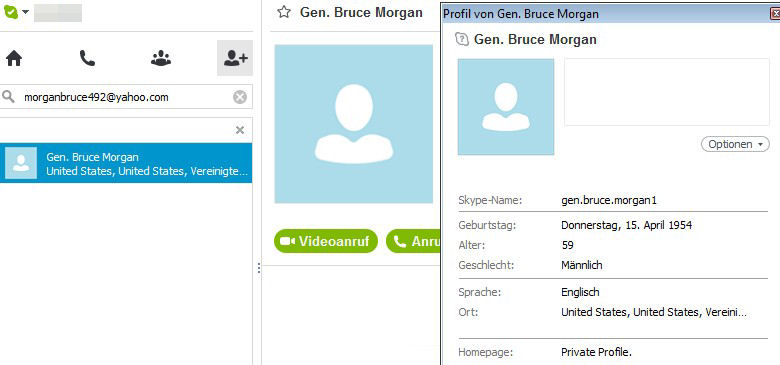Screen dimensions: 780x365
Task: Click the empty mood text box in profile
Action: (667, 92)
